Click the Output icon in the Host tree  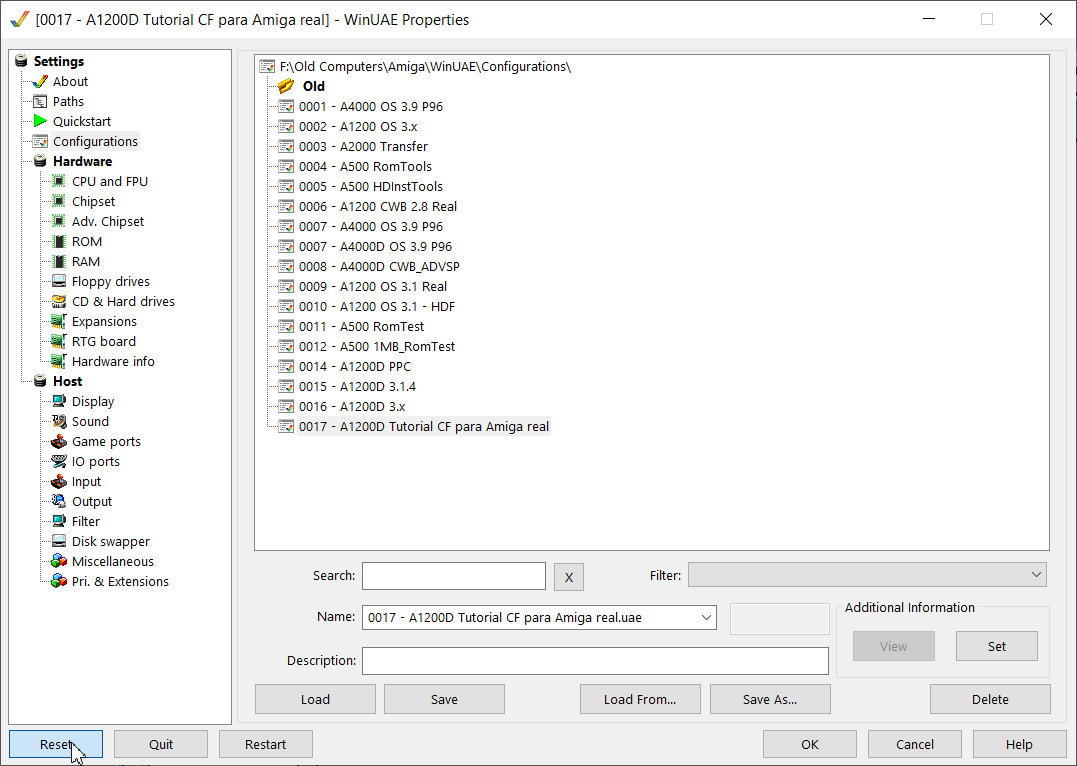click(x=59, y=502)
